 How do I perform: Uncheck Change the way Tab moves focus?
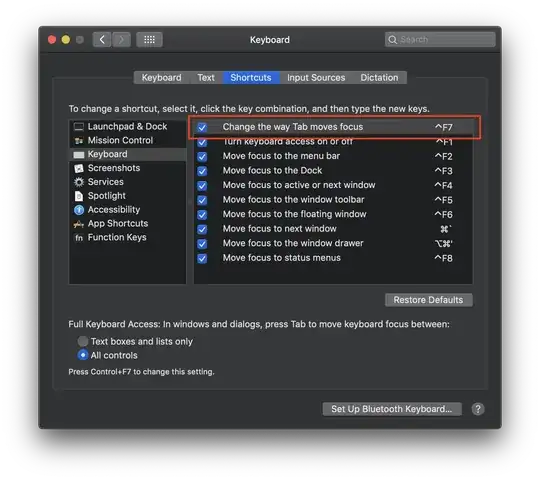202,127
